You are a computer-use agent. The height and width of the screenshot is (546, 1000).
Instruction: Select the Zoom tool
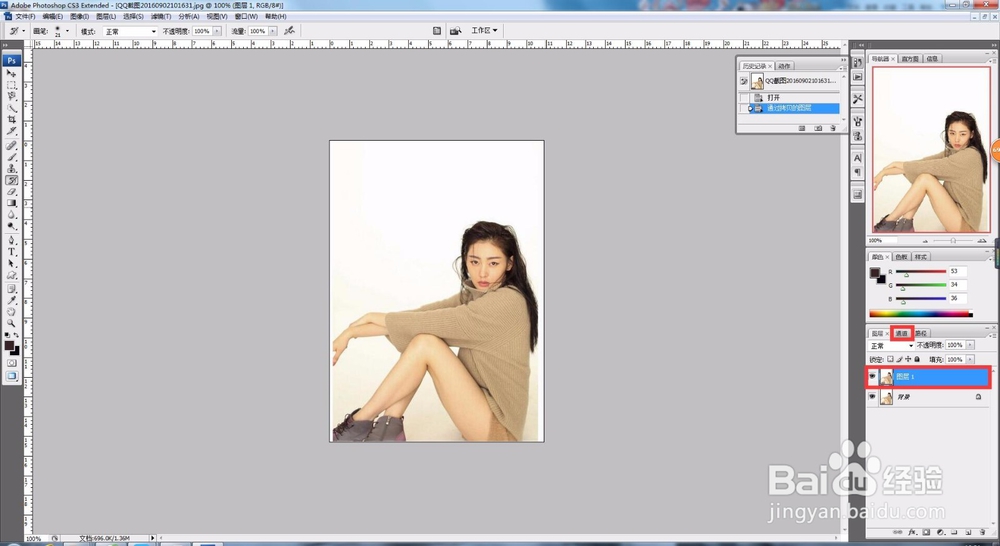point(11,323)
